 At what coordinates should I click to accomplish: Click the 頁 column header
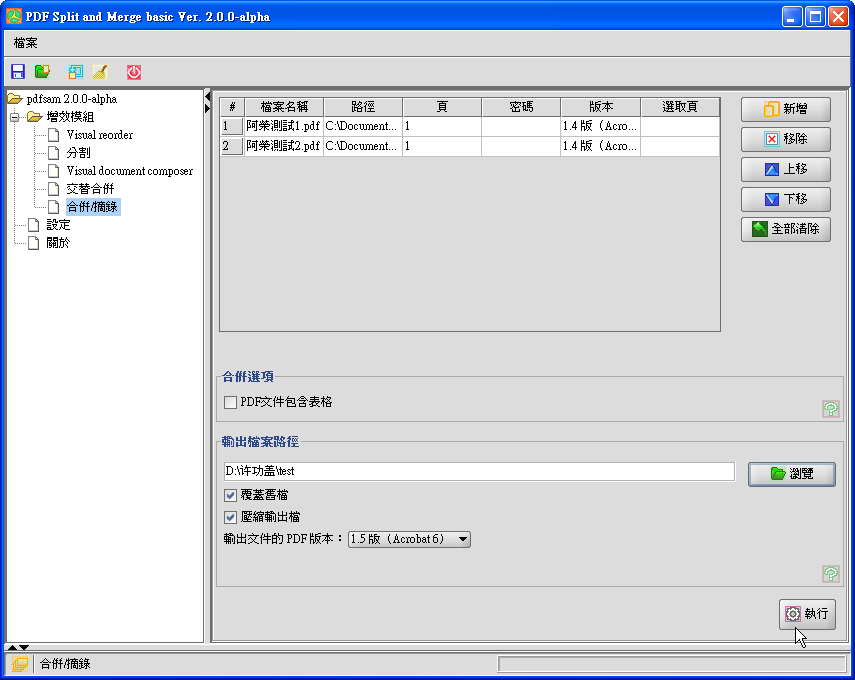[442, 107]
